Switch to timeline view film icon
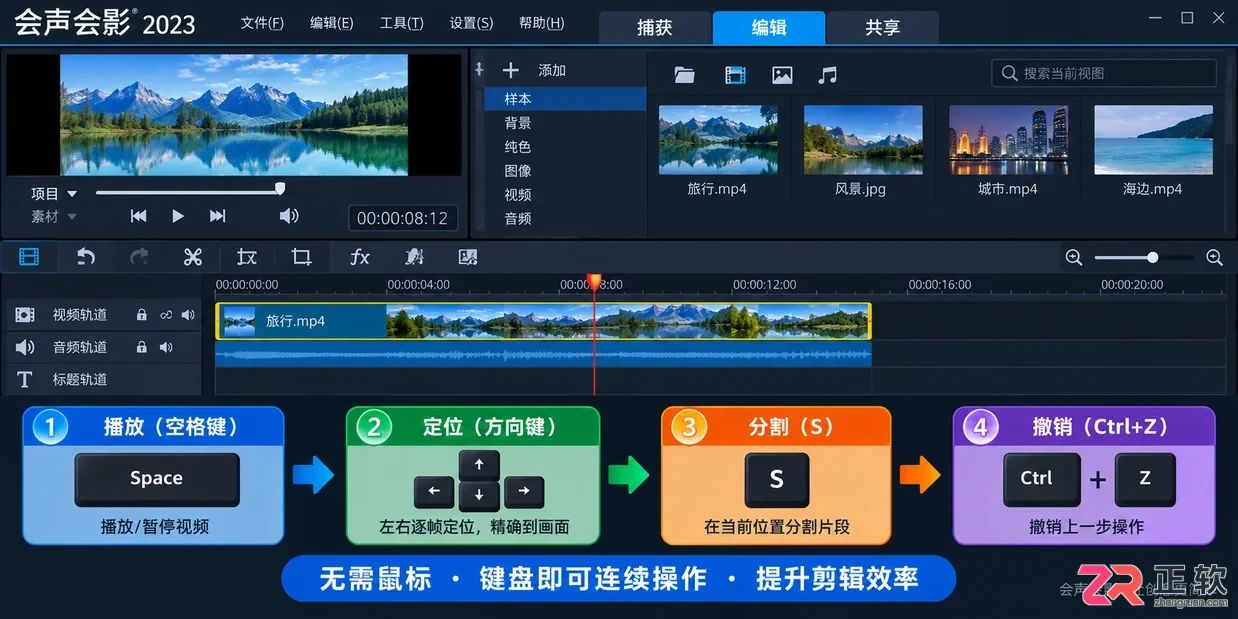 [x=29, y=257]
